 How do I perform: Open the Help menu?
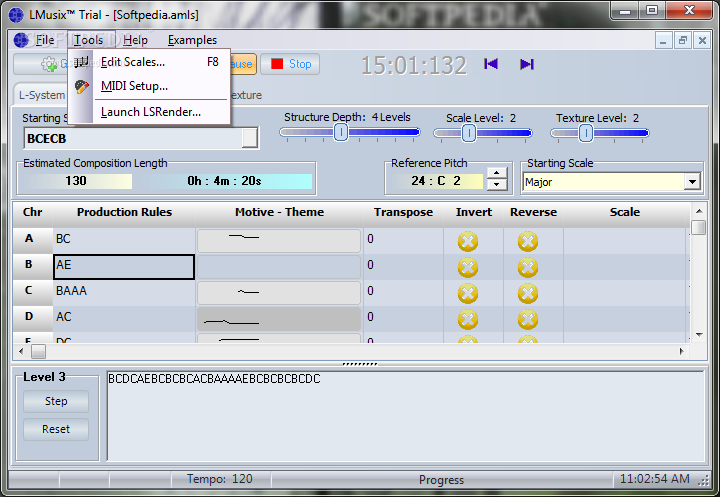(135, 40)
